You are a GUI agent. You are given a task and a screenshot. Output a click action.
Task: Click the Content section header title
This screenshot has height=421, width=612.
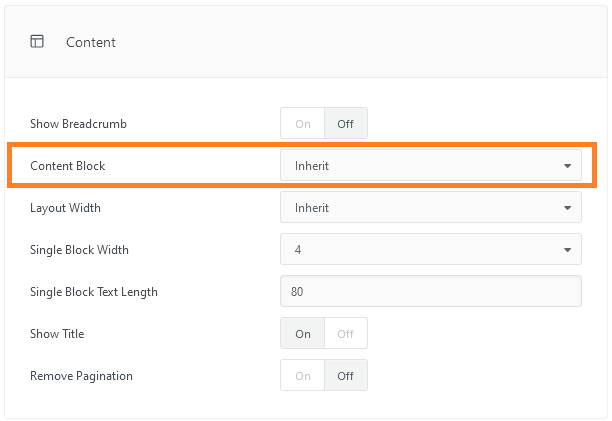point(91,42)
